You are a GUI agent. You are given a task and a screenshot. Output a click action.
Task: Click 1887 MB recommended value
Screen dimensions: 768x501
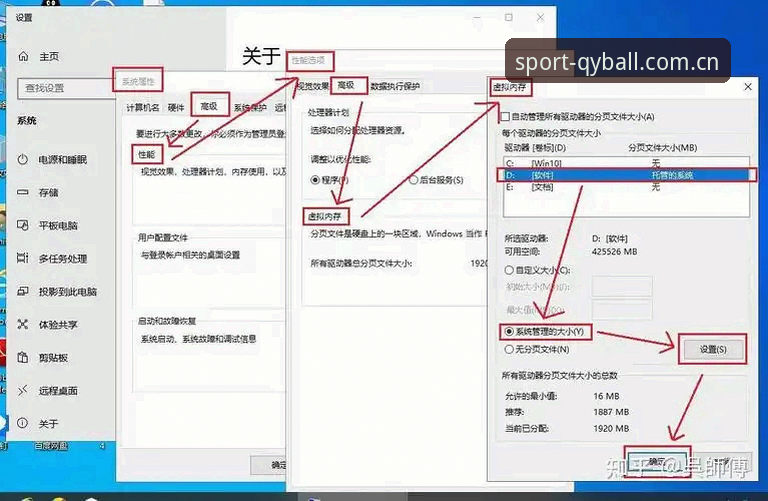pyautogui.click(x=611, y=412)
